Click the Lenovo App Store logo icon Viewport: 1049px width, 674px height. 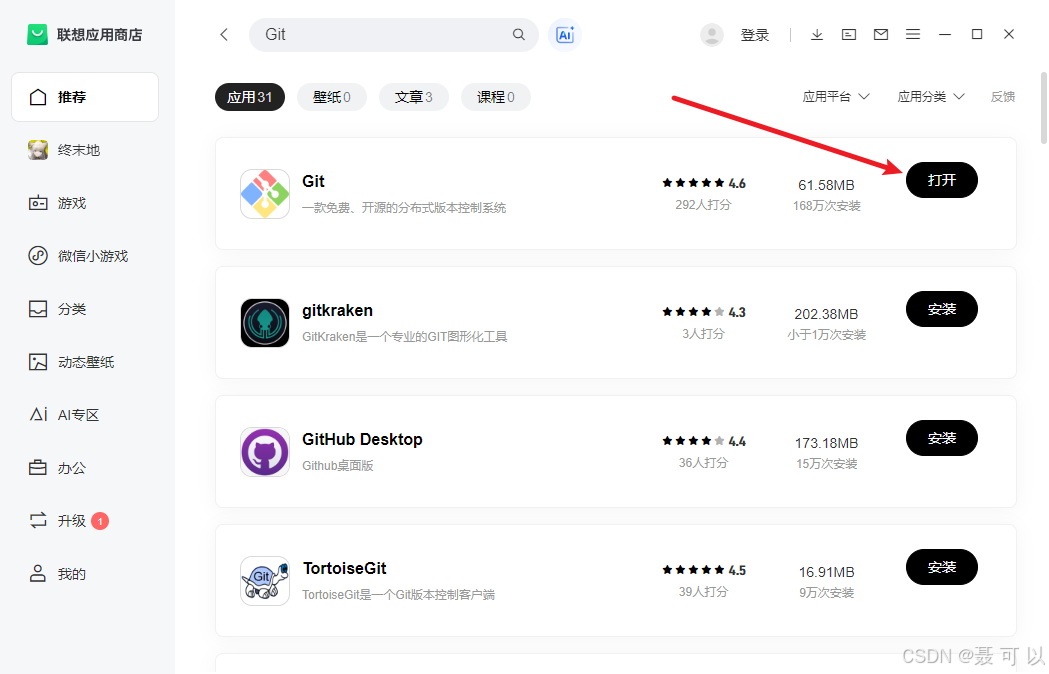[37, 35]
